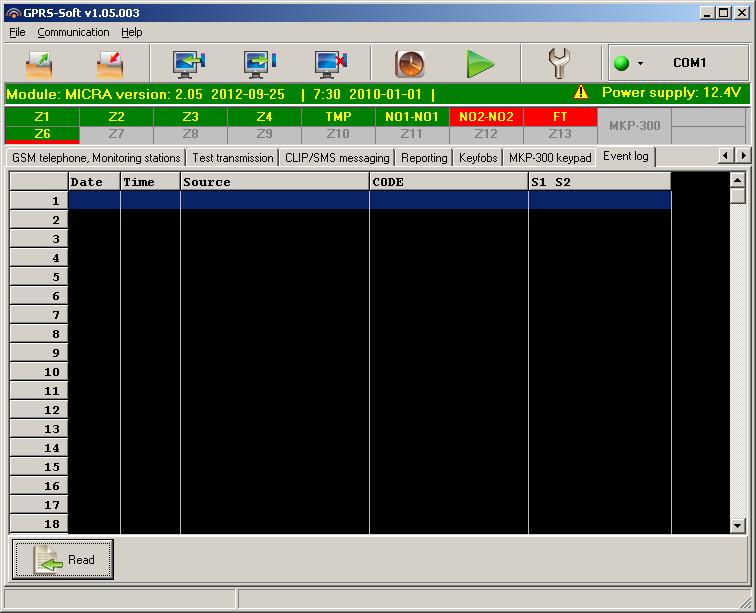The width and height of the screenshot is (756, 613).
Task: Switch to Test transmission tab
Action: (233, 158)
